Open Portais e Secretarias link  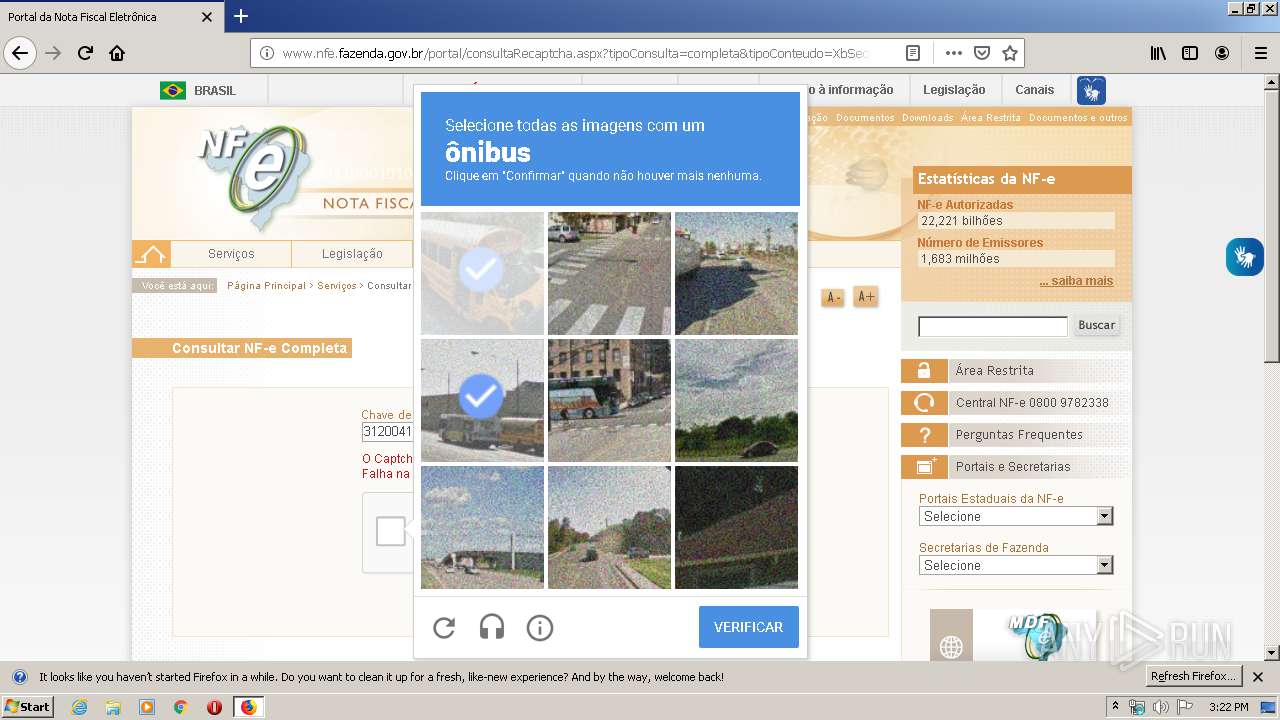pos(1015,466)
